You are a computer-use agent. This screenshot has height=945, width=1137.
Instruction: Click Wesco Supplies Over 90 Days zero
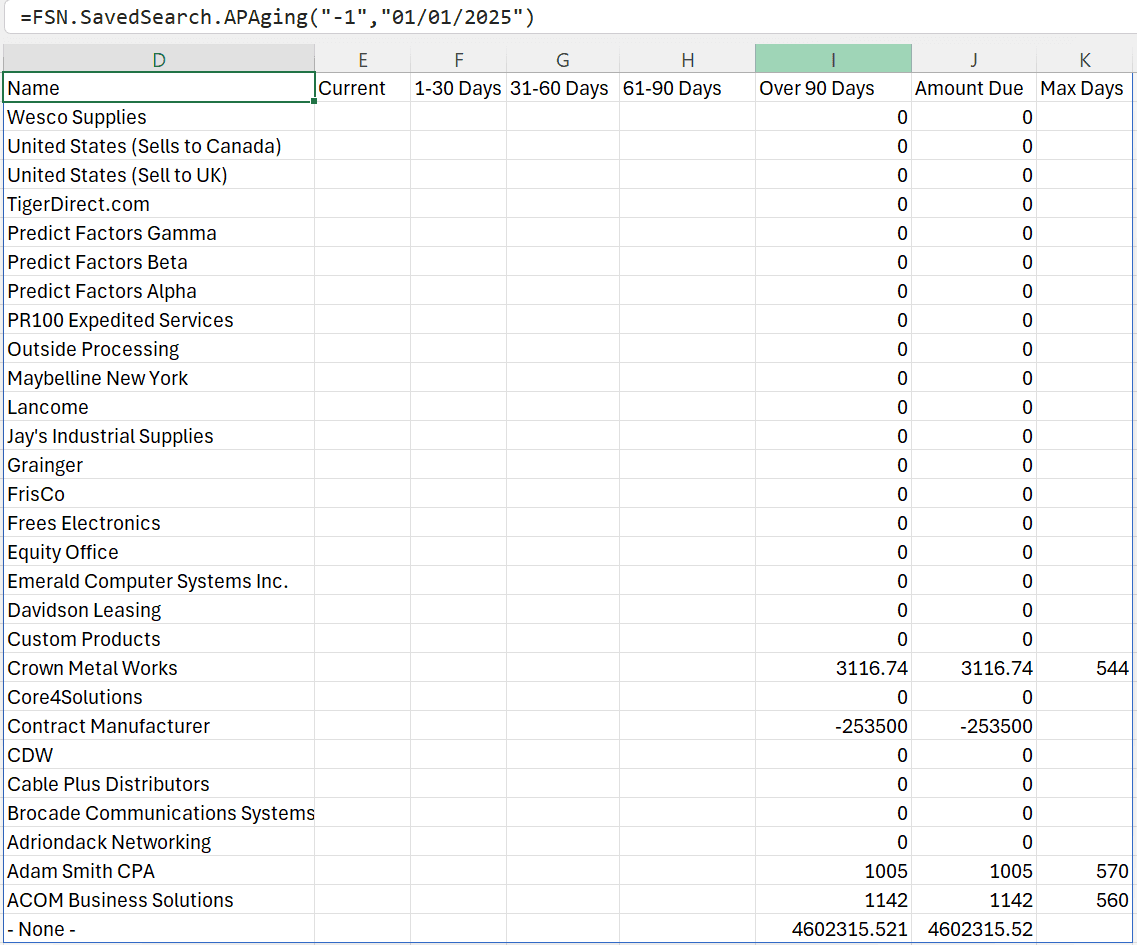tap(833, 117)
